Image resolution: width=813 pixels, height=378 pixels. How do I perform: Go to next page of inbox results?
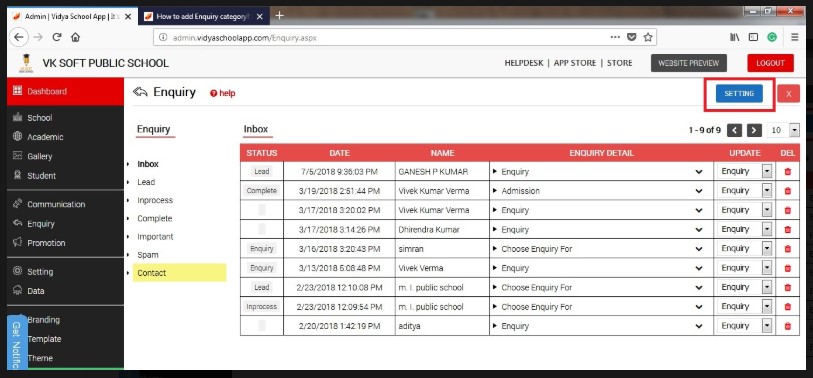click(754, 130)
